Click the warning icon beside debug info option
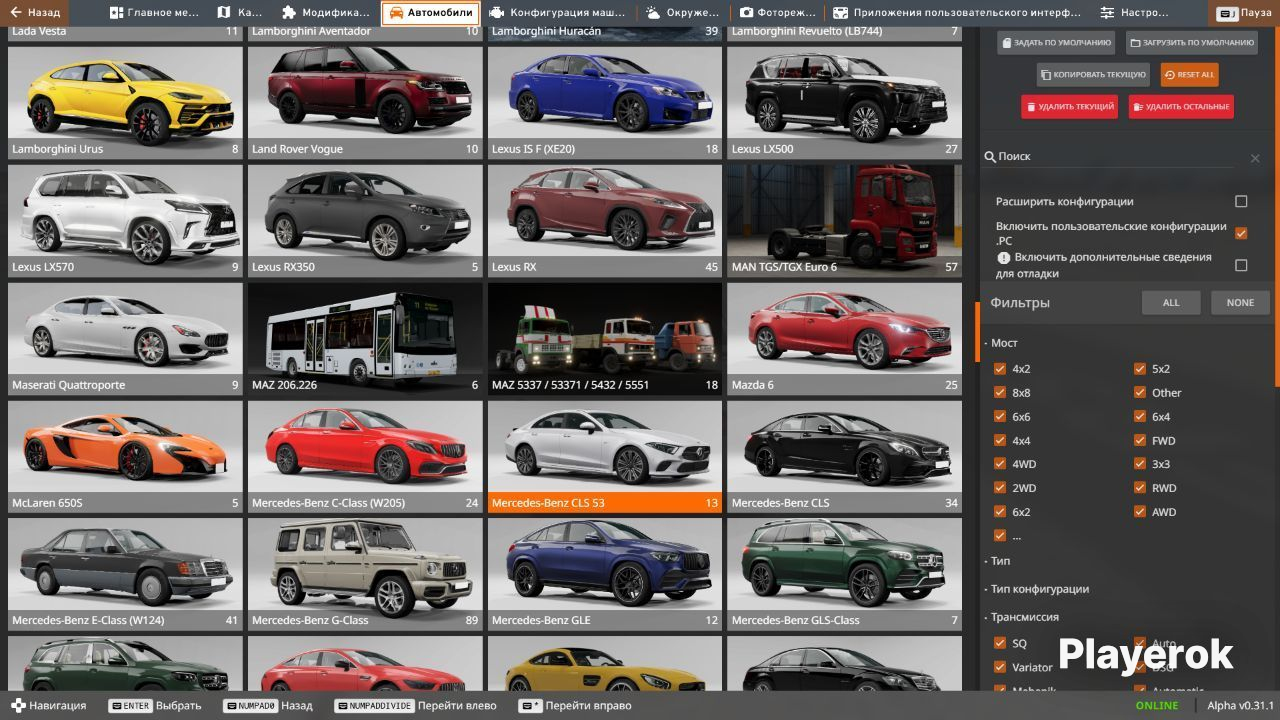 (x=1004, y=257)
